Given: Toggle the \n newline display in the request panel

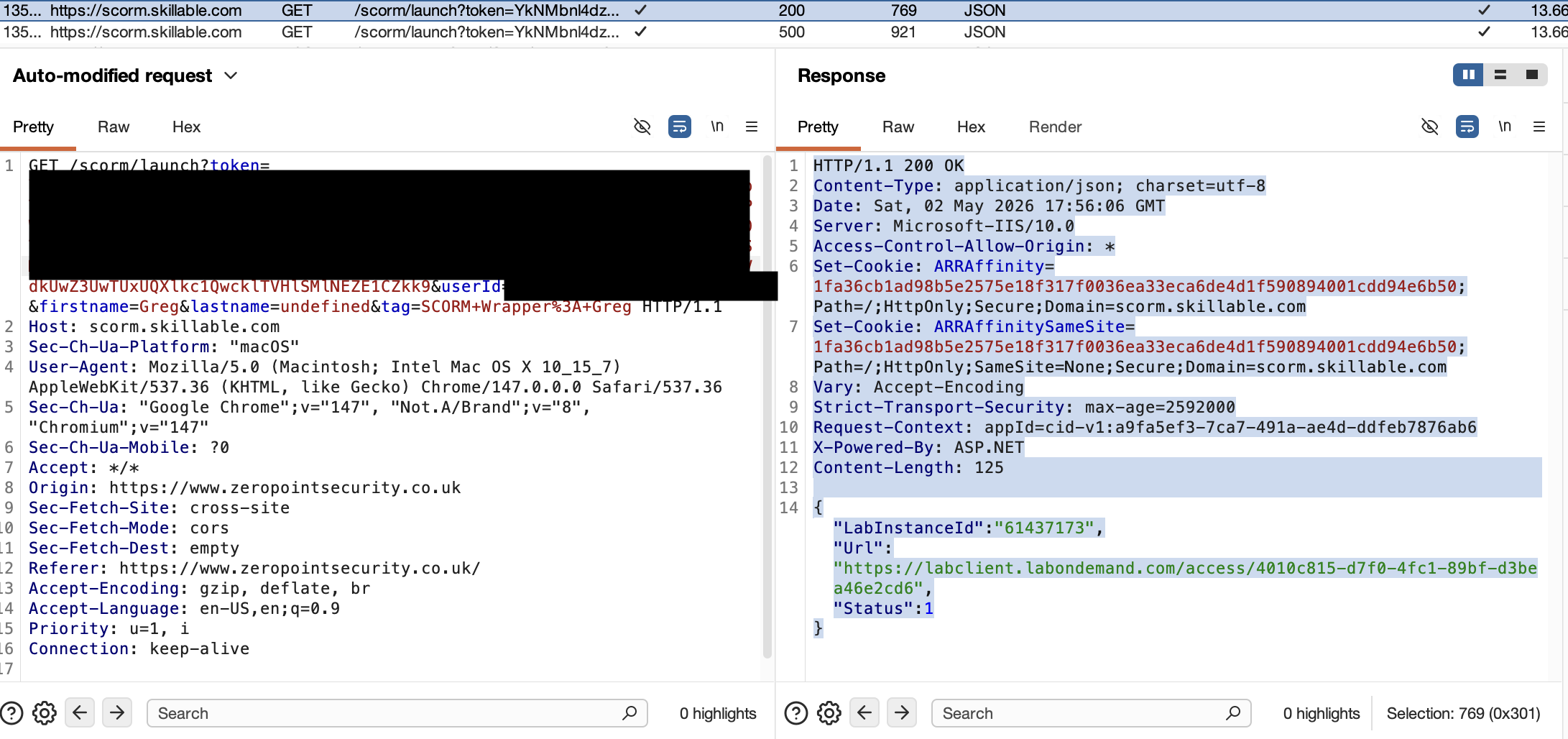Looking at the screenshot, I should pos(717,127).
